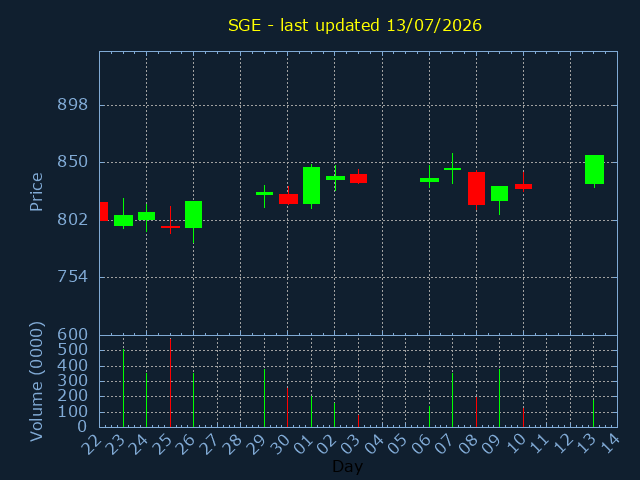
Task: Select the green volume bar on day 09
Action: coord(499,398)
